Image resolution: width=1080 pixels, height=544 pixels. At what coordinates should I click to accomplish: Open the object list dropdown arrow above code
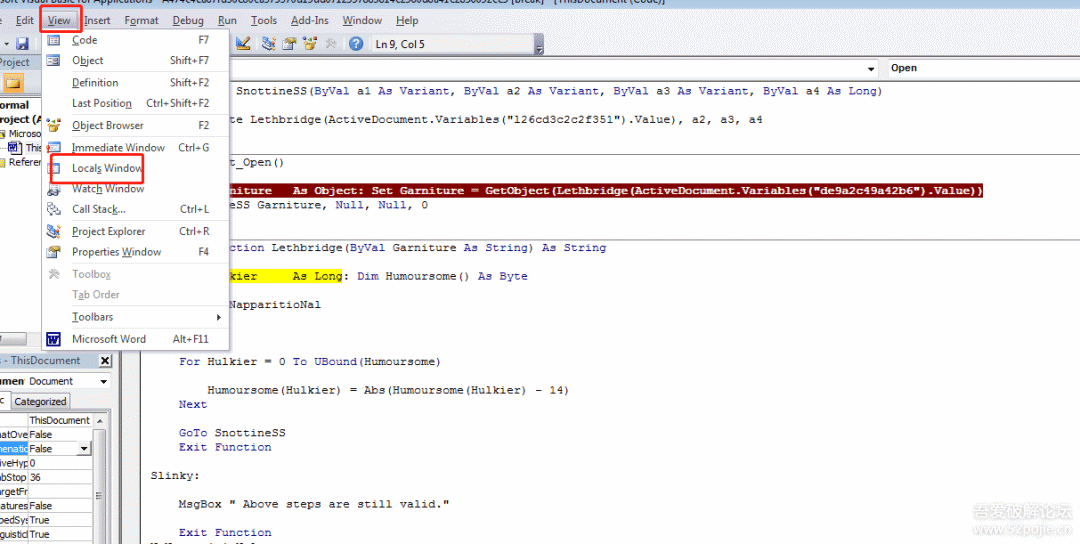871,69
